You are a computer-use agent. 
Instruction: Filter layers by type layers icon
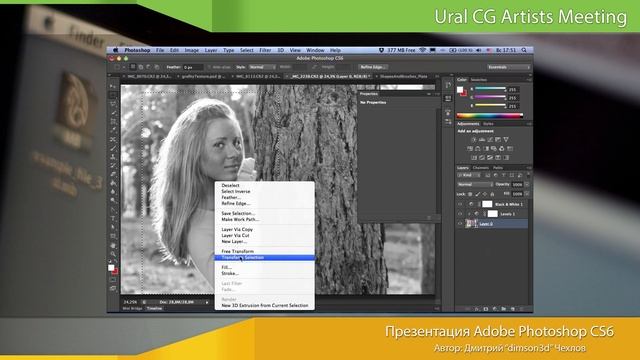click(504, 175)
